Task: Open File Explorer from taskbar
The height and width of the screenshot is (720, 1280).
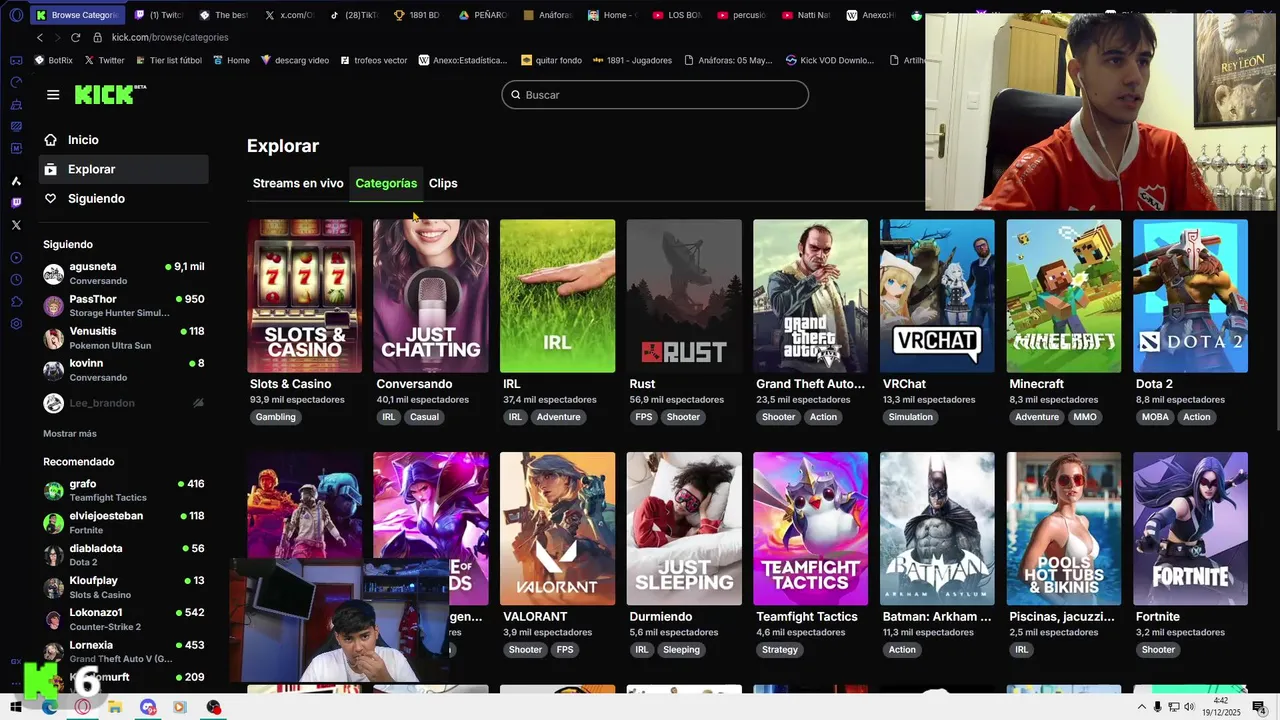Action: [x=115, y=707]
